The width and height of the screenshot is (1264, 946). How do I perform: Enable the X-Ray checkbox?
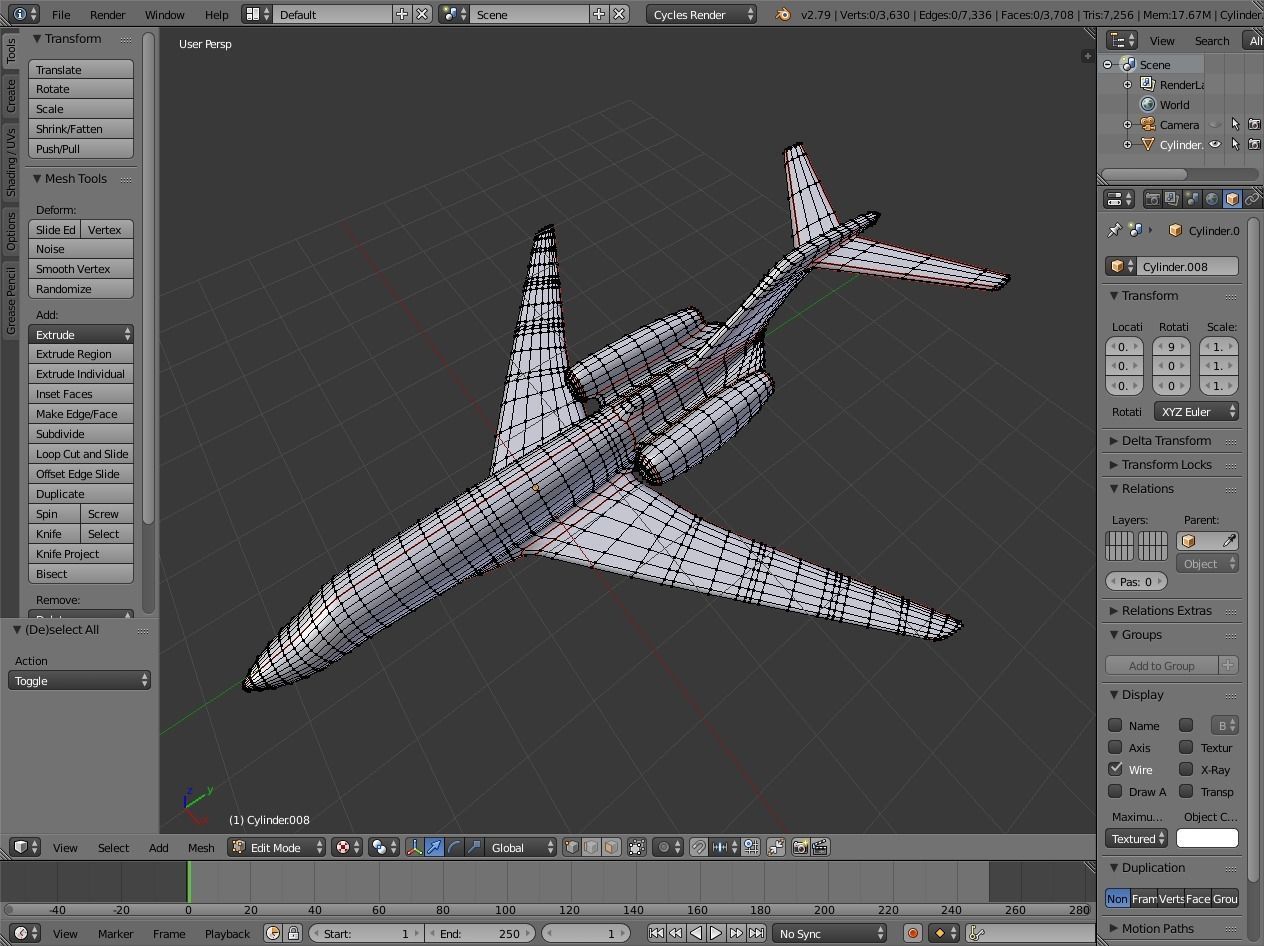(1186, 769)
